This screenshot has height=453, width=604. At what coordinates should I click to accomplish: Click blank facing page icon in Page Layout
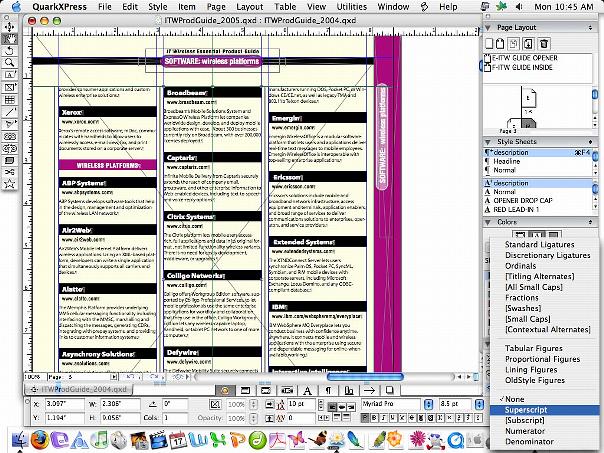click(x=500, y=44)
